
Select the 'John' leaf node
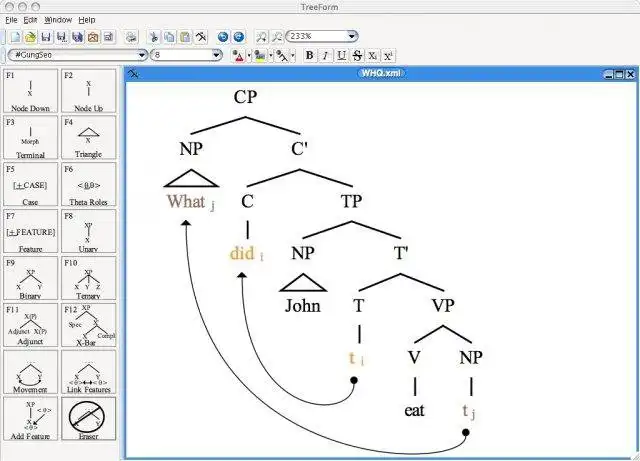[302, 306]
